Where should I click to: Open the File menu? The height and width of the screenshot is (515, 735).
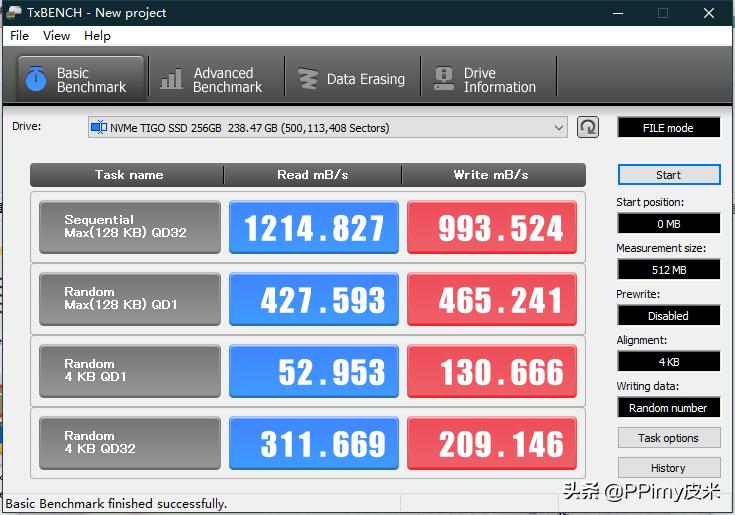point(19,36)
